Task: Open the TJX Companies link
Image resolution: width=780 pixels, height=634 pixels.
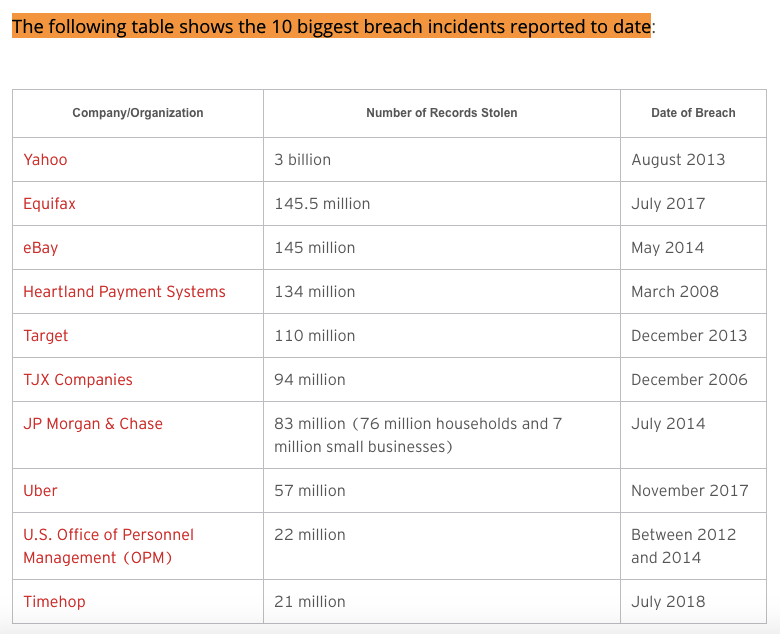Action: (78, 379)
